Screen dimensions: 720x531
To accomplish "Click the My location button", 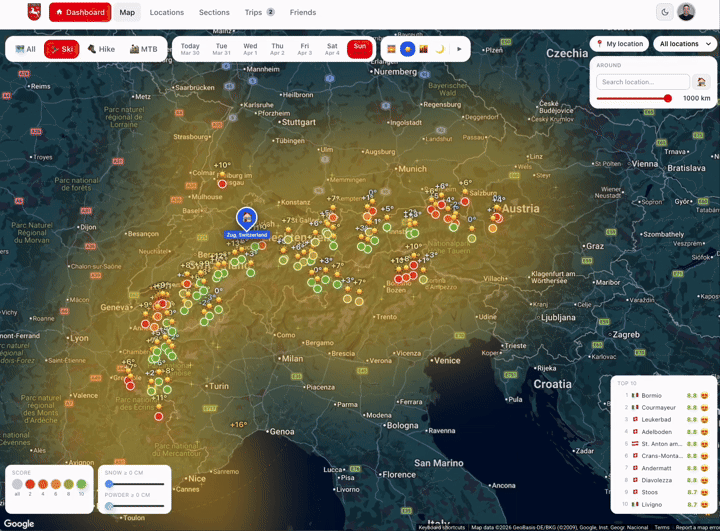I will [x=619, y=44].
